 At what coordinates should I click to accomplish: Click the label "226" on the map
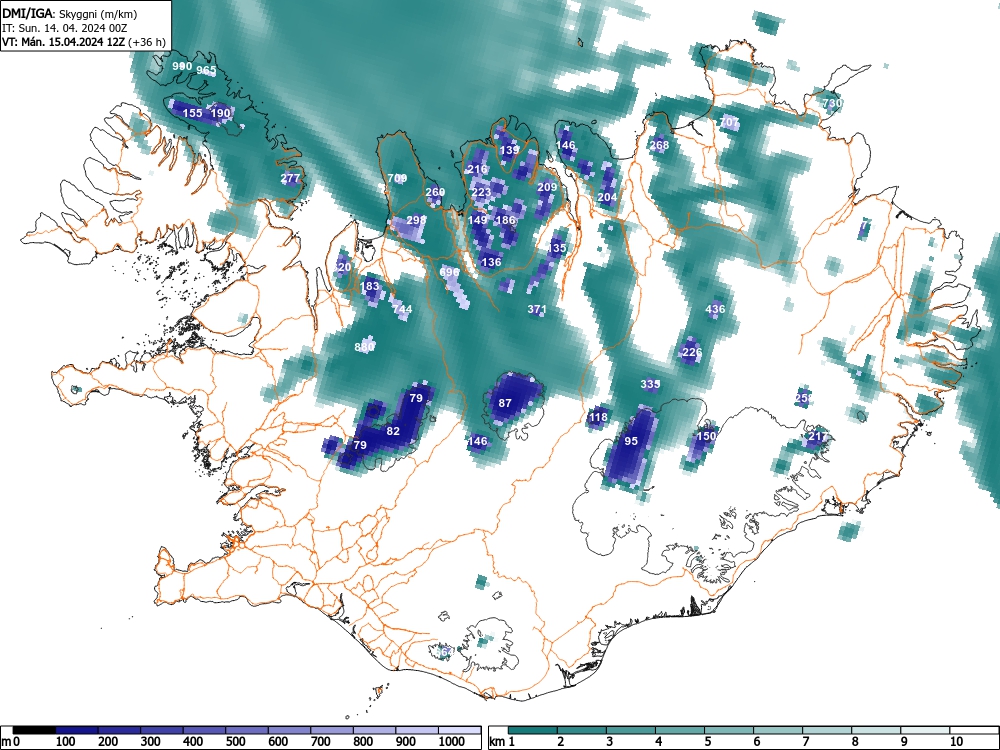pos(692,351)
